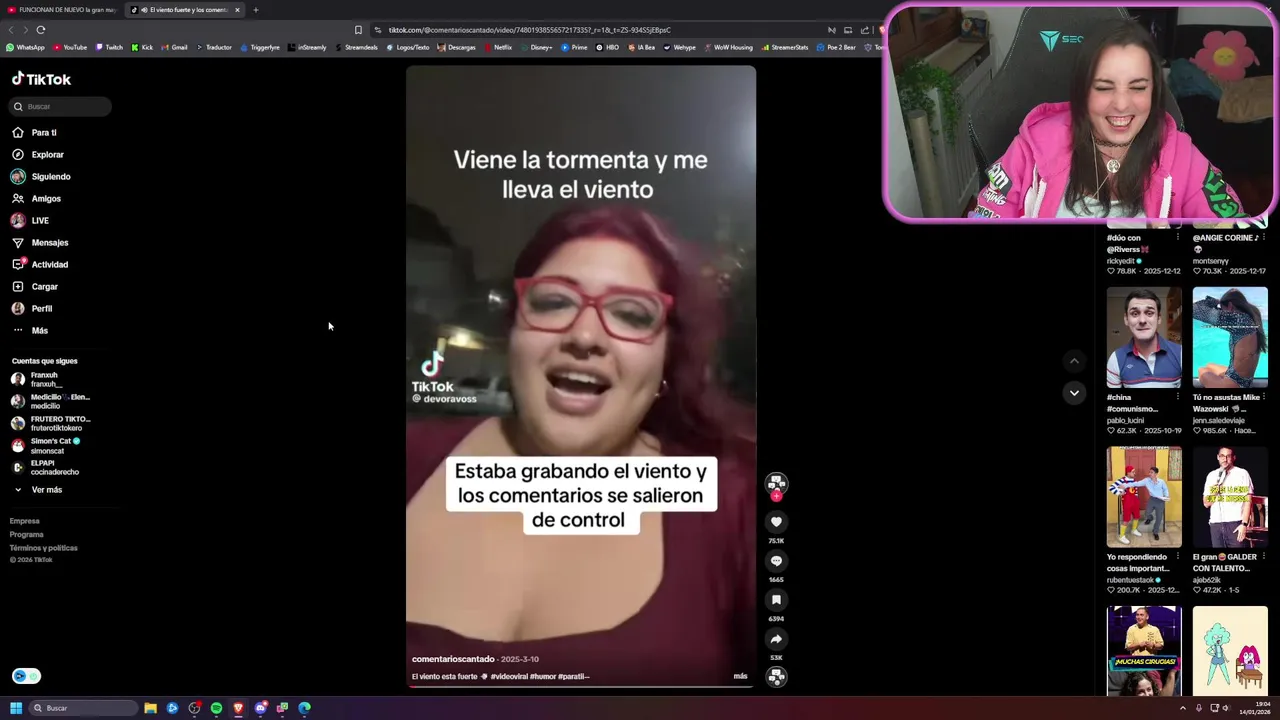Reload the page with refresh icon
Image resolution: width=1280 pixels, height=720 pixels.
tap(40, 30)
